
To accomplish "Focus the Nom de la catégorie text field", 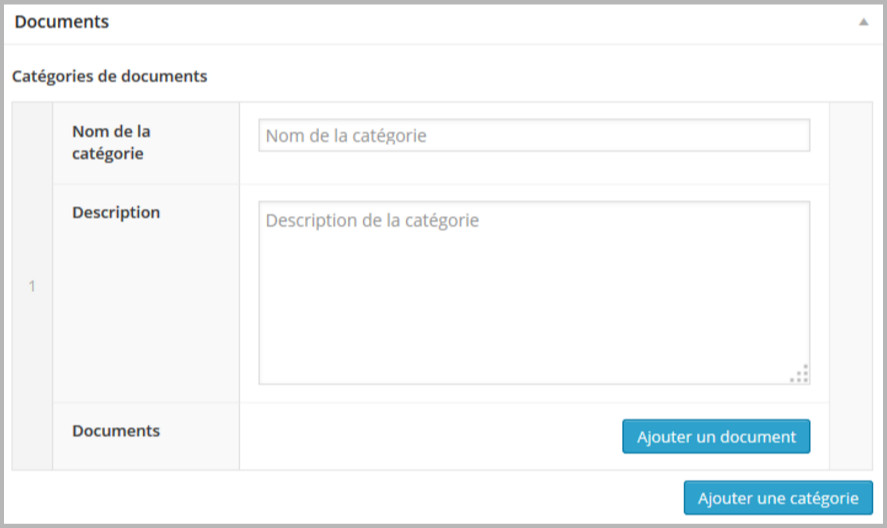I will (x=534, y=135).
